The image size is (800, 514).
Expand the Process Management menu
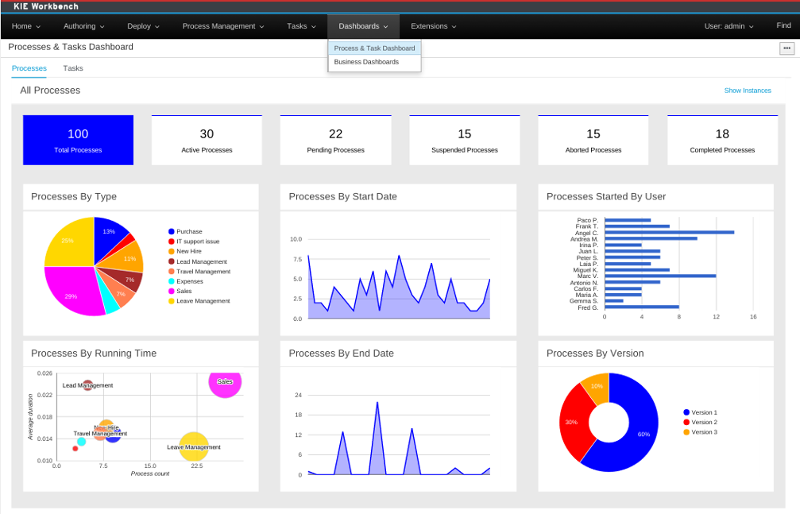pos(223,26)
